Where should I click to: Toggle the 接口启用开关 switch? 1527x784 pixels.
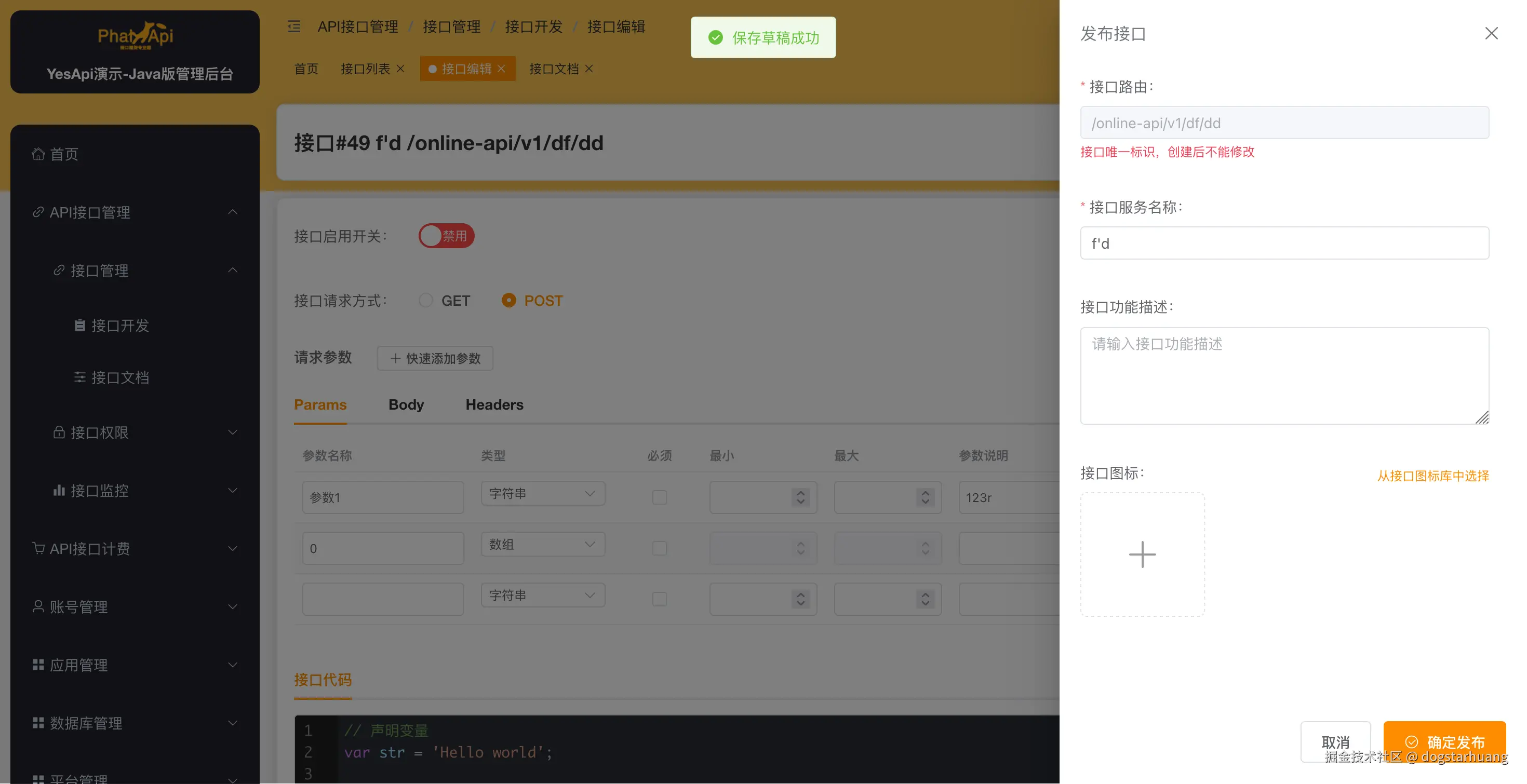pyautogui.click(x=446, y=236)
